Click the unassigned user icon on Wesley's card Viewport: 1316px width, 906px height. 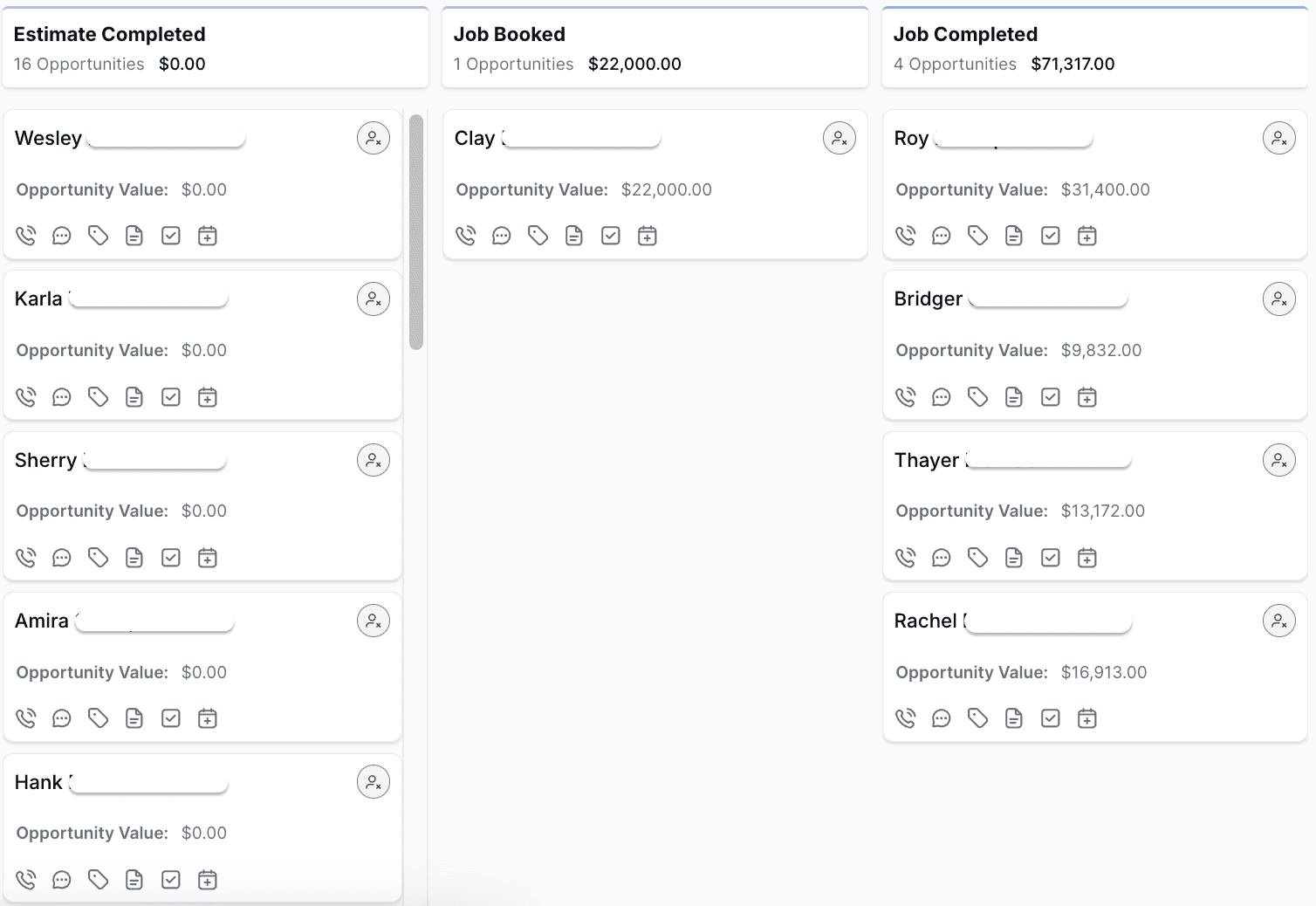(374, 138)
